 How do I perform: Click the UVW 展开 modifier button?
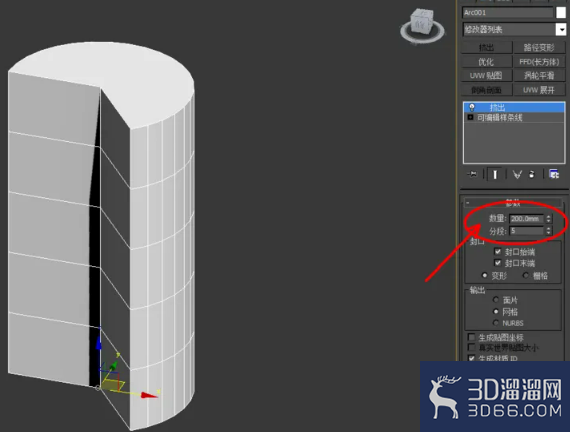coord(539,90)
